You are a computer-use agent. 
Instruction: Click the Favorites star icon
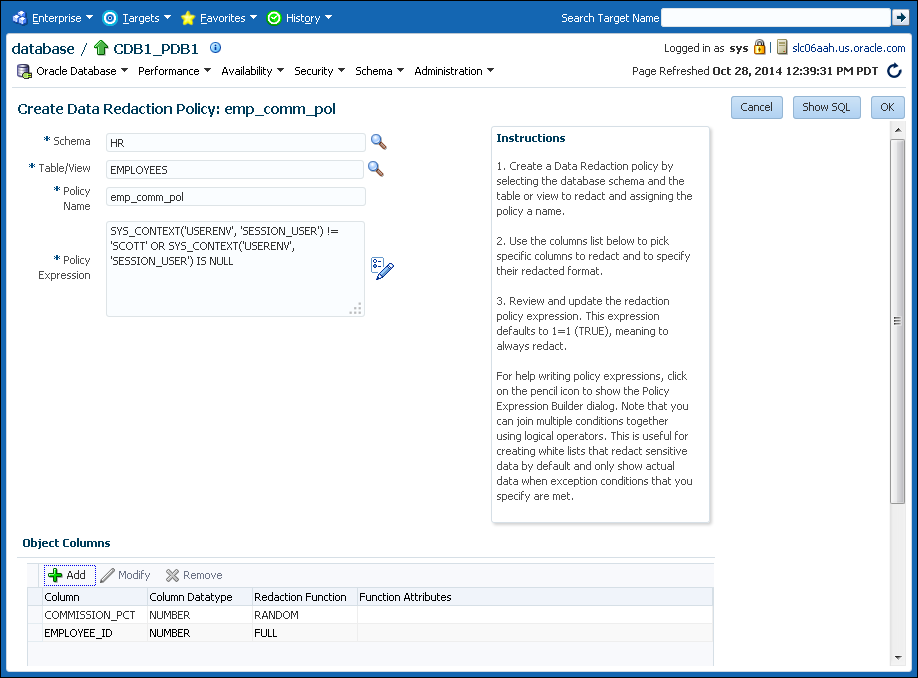[188, 18]
